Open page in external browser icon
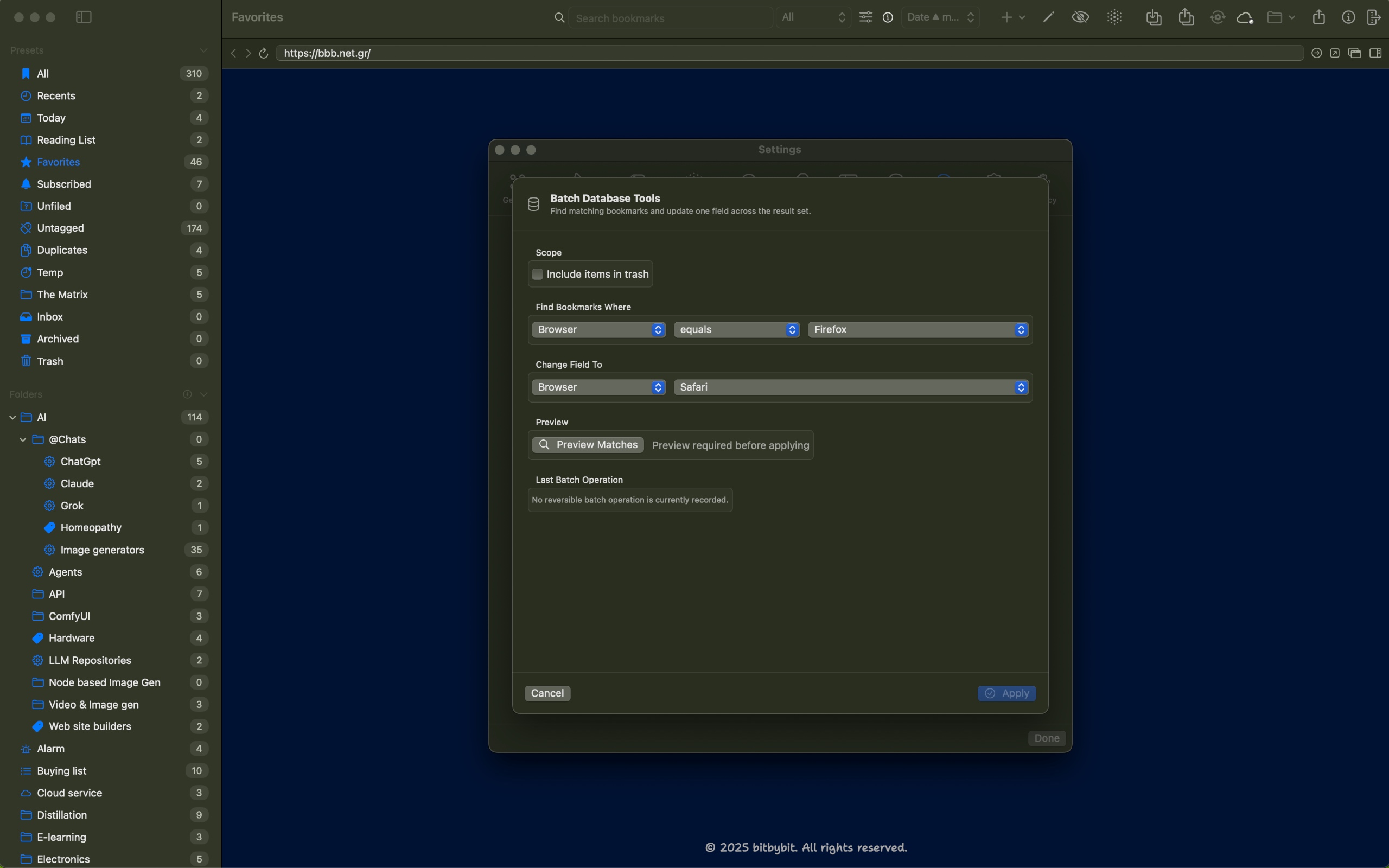Viewport: 1389px width, 868px height. (x=1335, y=53)
